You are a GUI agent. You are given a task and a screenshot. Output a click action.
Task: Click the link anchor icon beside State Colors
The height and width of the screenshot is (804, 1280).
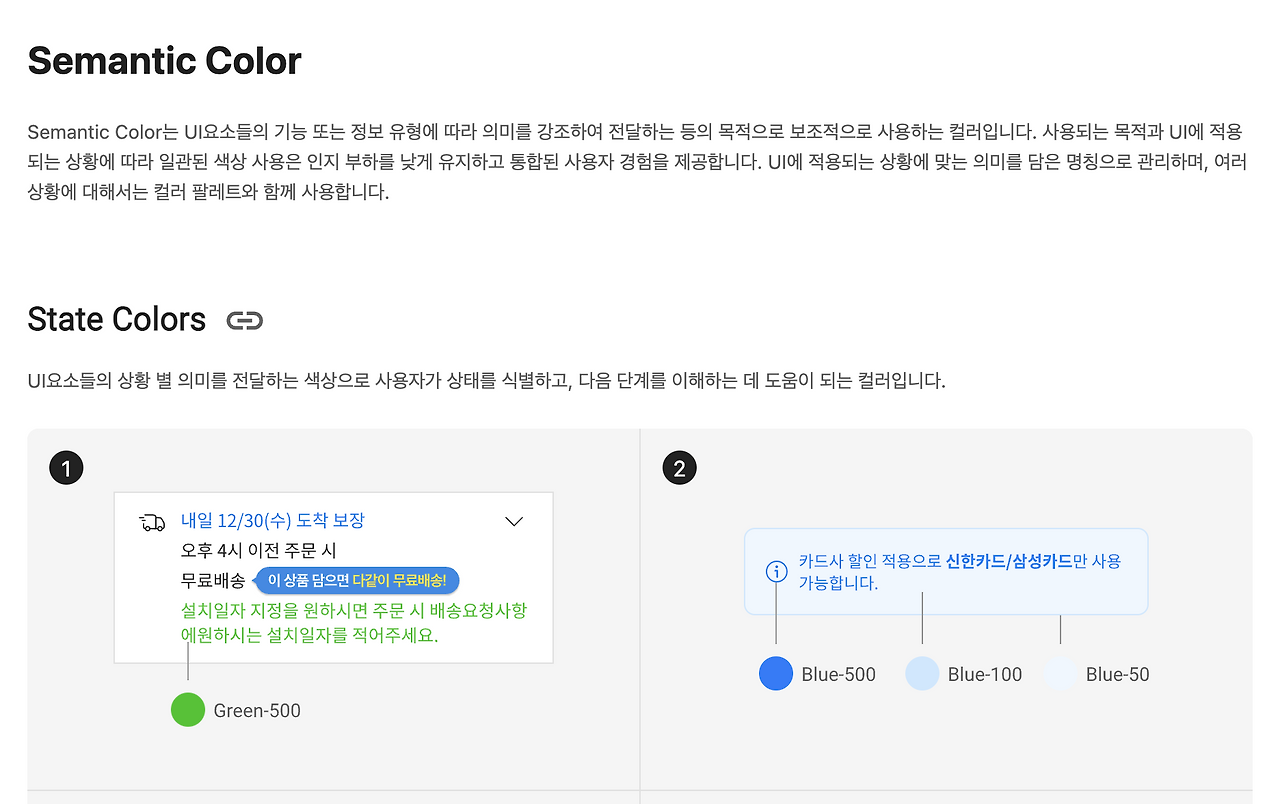point(244,320)
